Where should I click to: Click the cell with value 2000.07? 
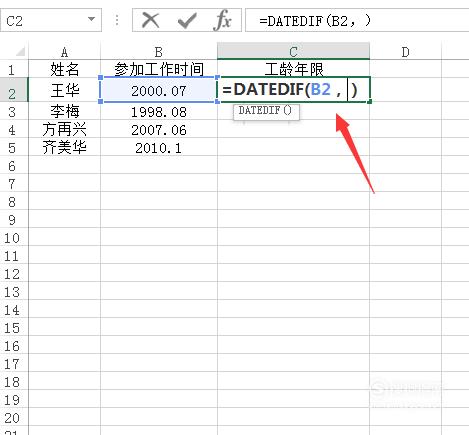click(x=159, y=90)
